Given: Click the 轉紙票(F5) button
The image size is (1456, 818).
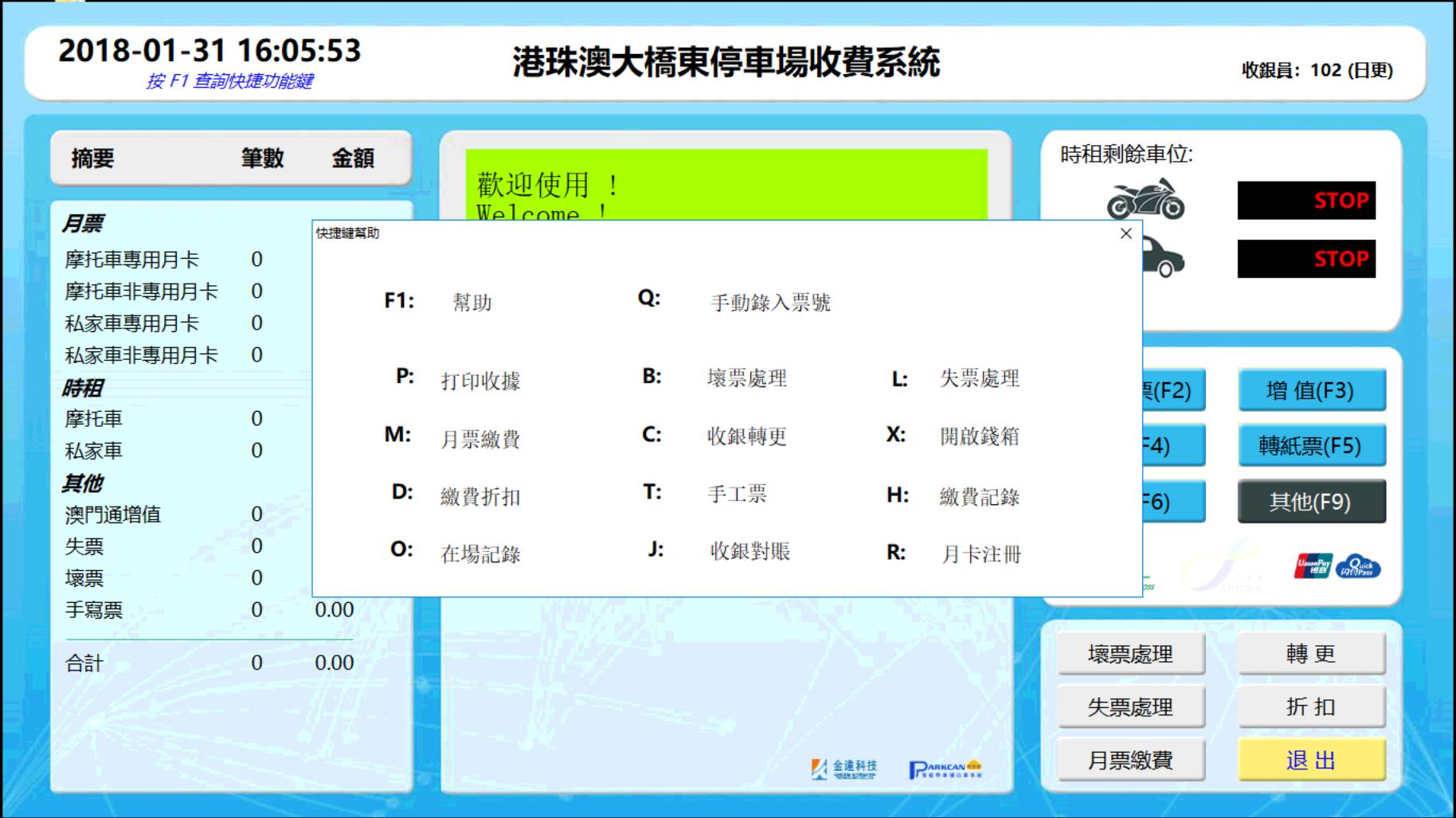Looking at the screenshot, I should point(1310,446).
